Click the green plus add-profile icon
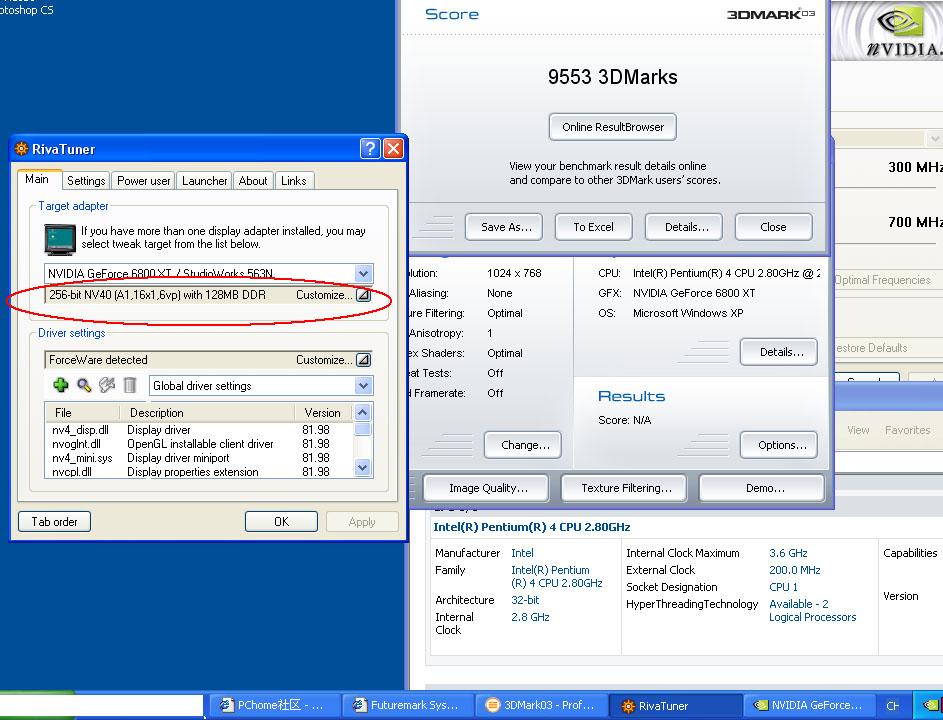The width and height of the screenshot is (943, 720). click(x=61, y=385)
